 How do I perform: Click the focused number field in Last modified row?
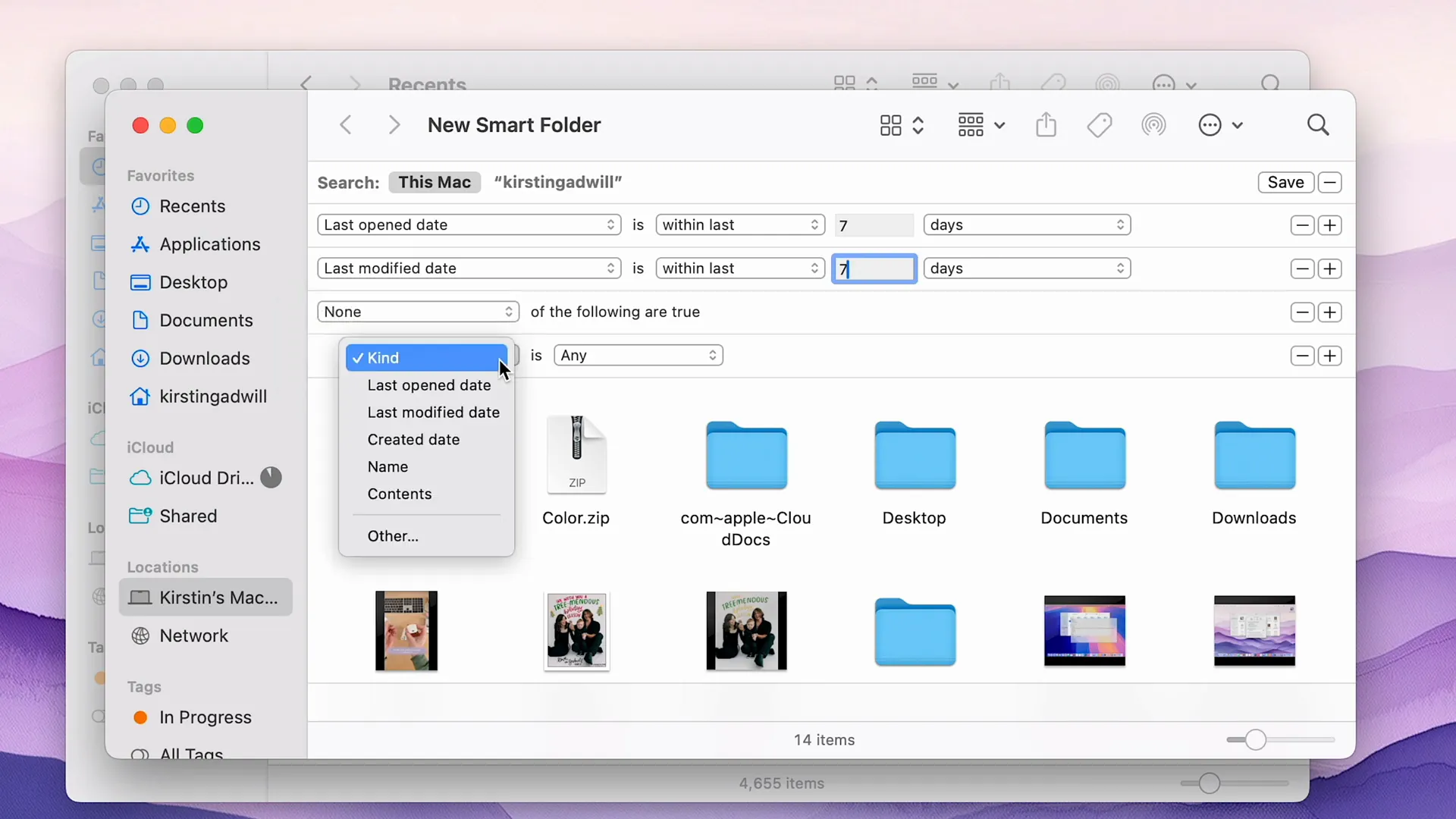[874, 268]
